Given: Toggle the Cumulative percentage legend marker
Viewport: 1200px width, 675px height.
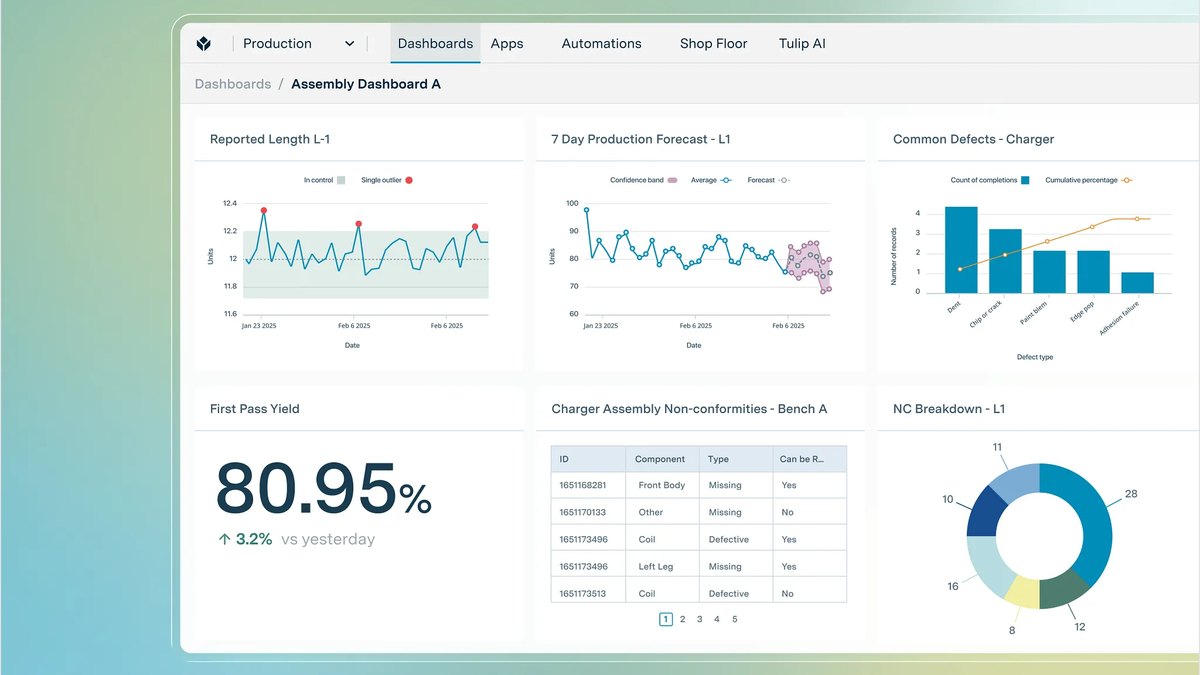Looking at the screenshot, I should [x=1127, y=180].
